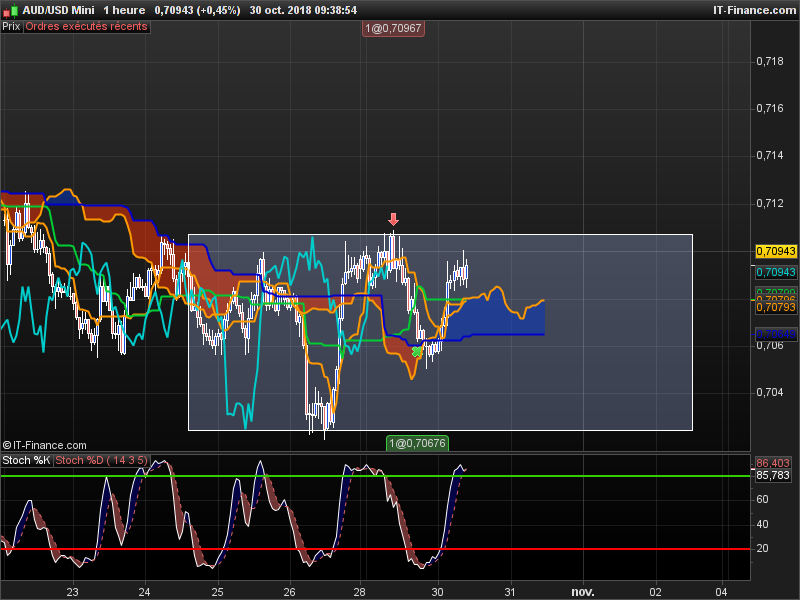Click the 20 level on stochastic axis
This screenshot has height=600, width=800.
762,548
